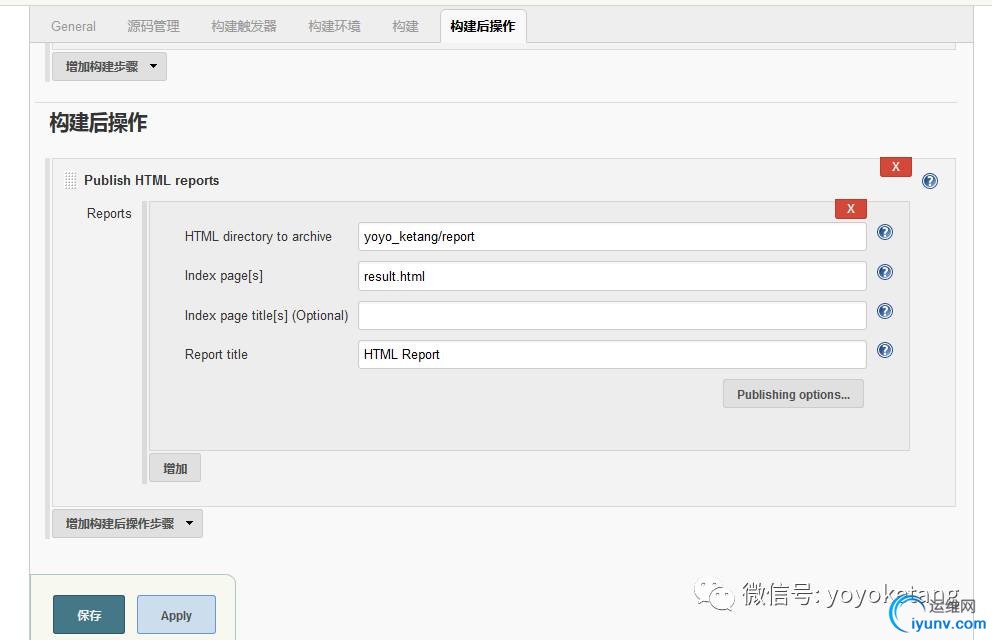Focus the empty Index page title[s] field

[612, 315]
